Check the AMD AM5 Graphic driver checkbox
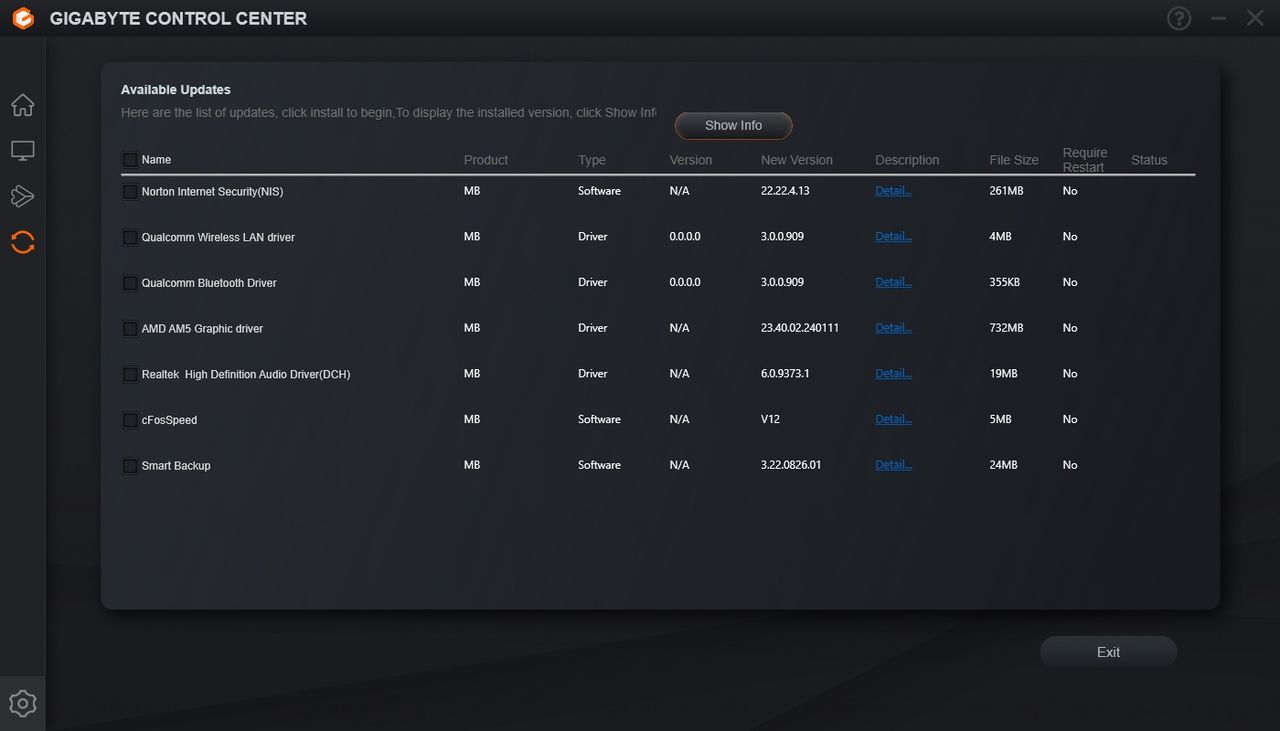1280x731 pixels. pos(130,329)
